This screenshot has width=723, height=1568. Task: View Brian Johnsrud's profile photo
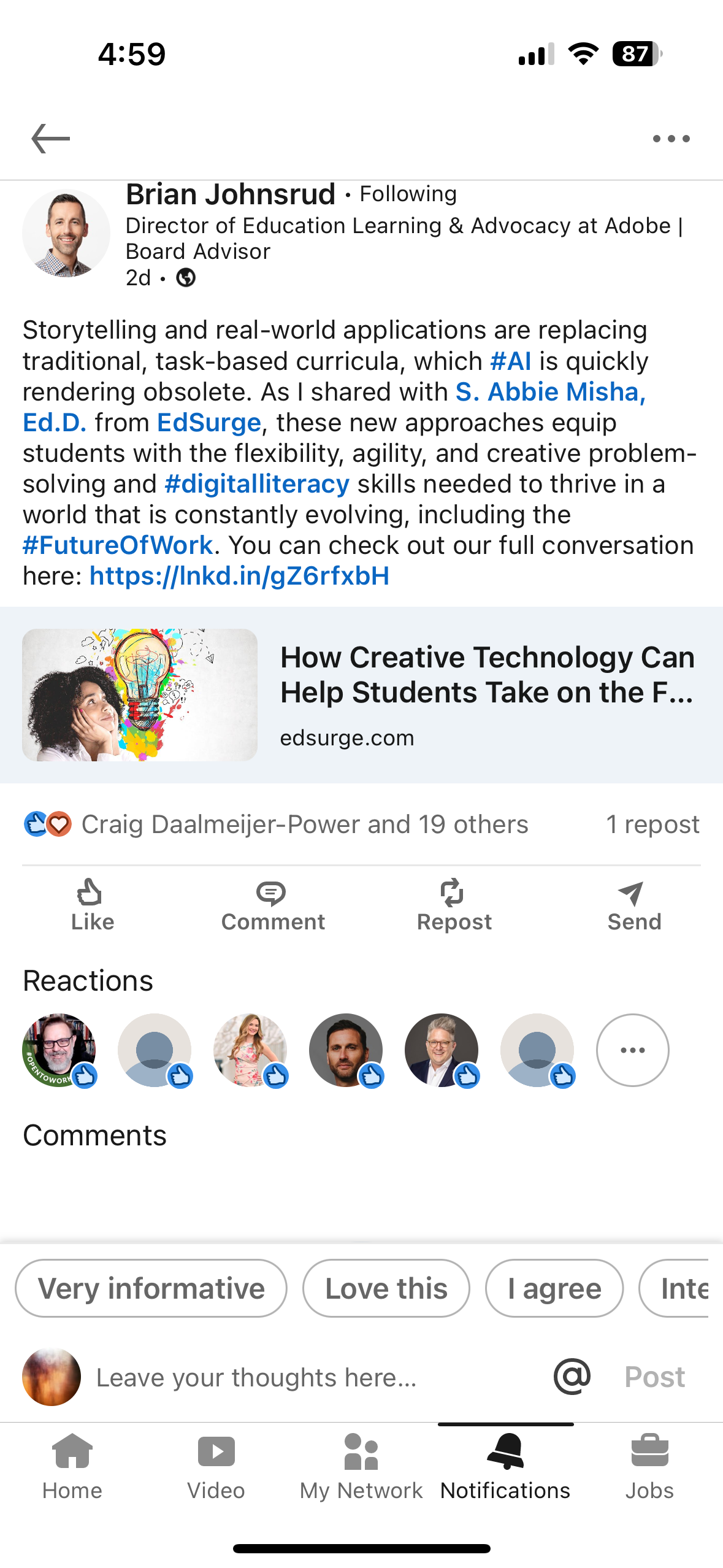coord(66,233)
